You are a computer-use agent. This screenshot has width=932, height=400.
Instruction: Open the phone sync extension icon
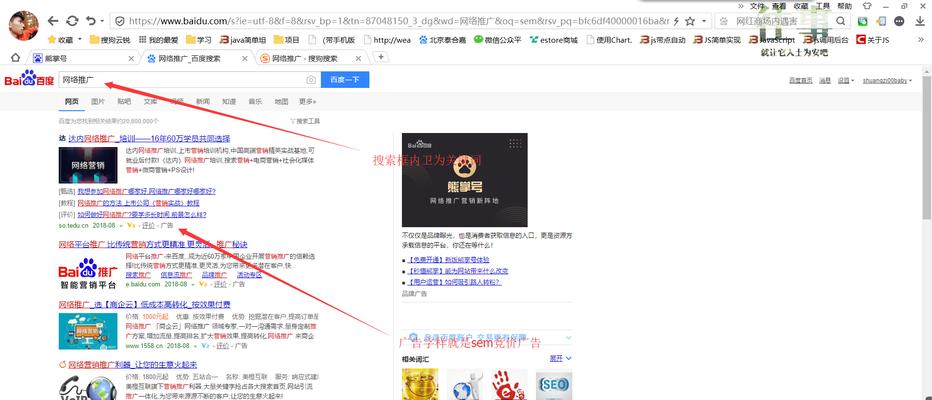[881, 21]
